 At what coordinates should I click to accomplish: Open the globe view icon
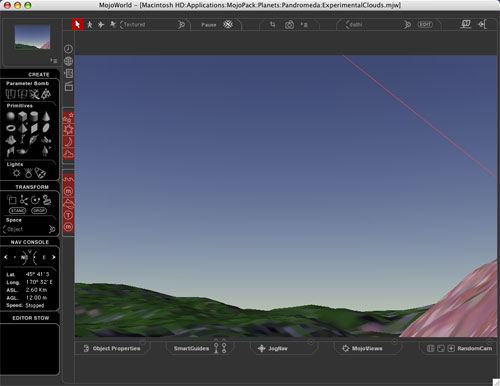68,61
